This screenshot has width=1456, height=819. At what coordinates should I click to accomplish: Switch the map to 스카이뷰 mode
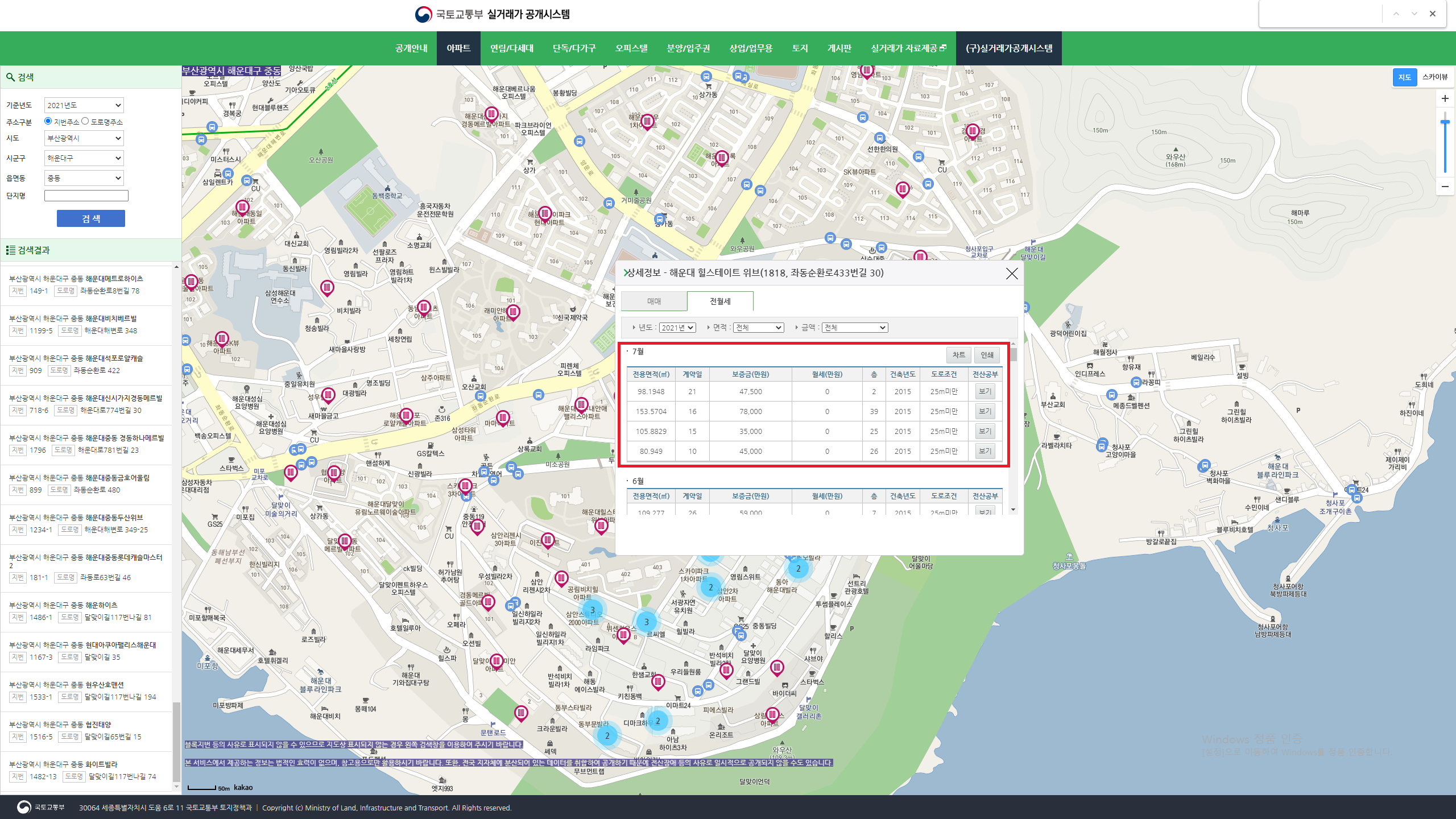(1434, 77)
